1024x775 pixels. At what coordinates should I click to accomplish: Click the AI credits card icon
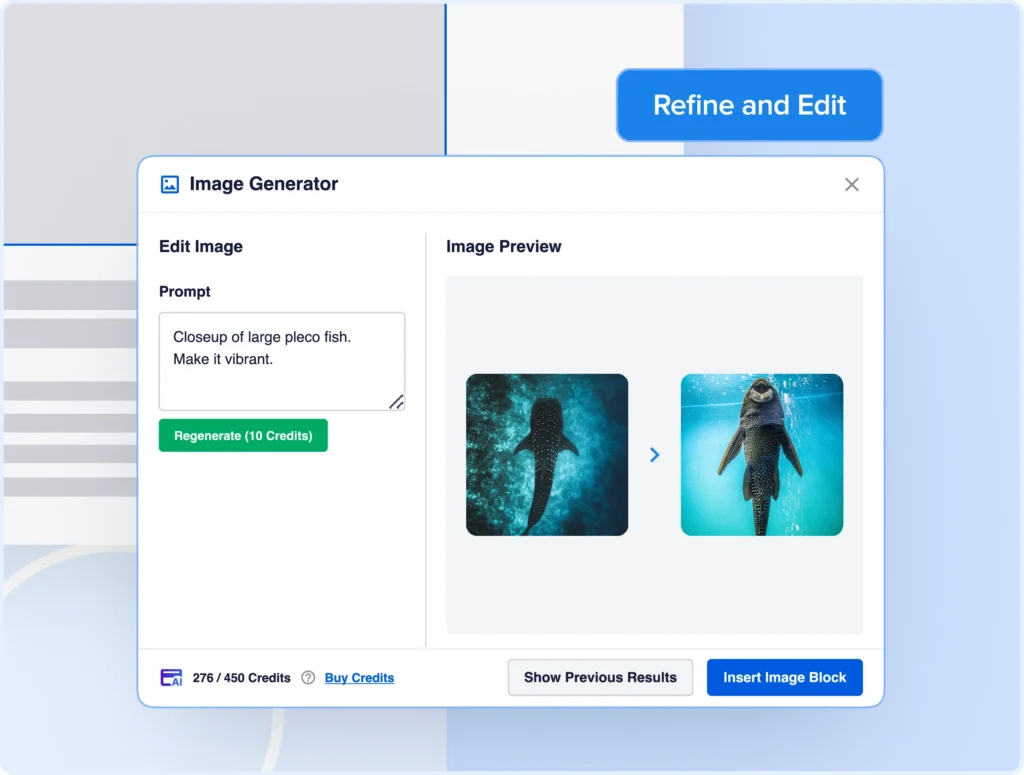(171, 678)
